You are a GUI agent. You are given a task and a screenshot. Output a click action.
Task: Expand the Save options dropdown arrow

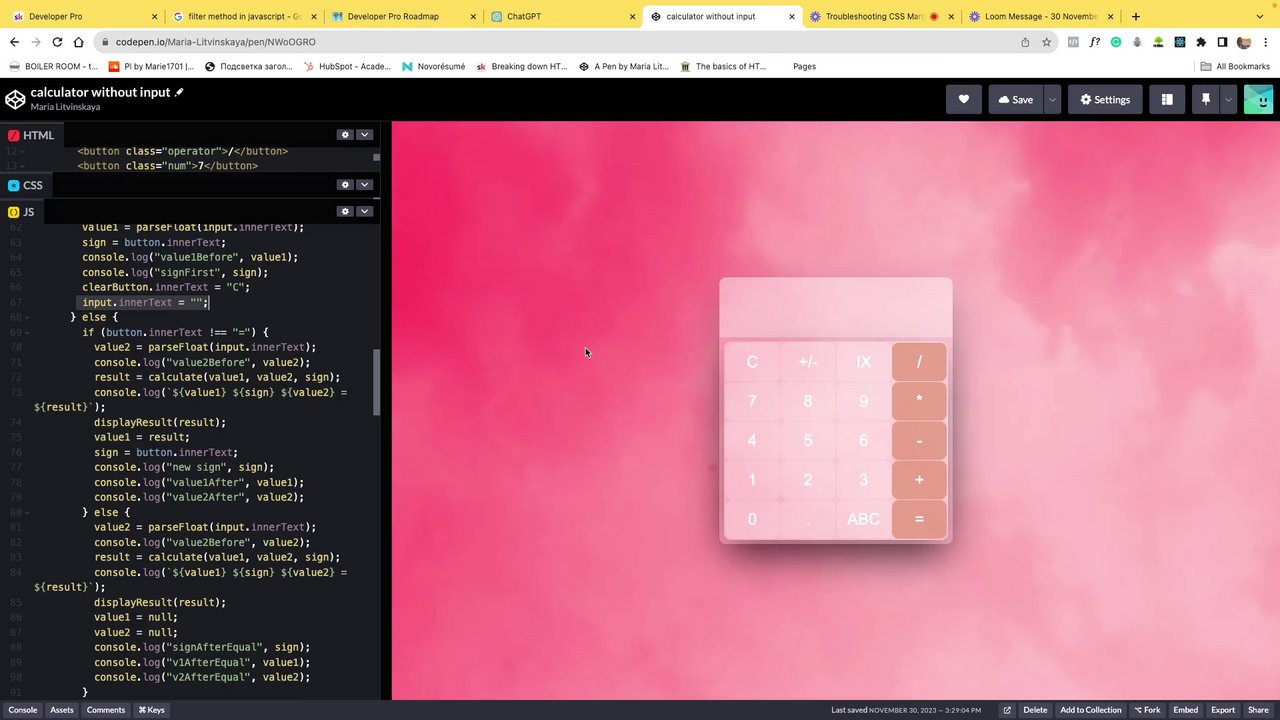[x=1052, y=100]
